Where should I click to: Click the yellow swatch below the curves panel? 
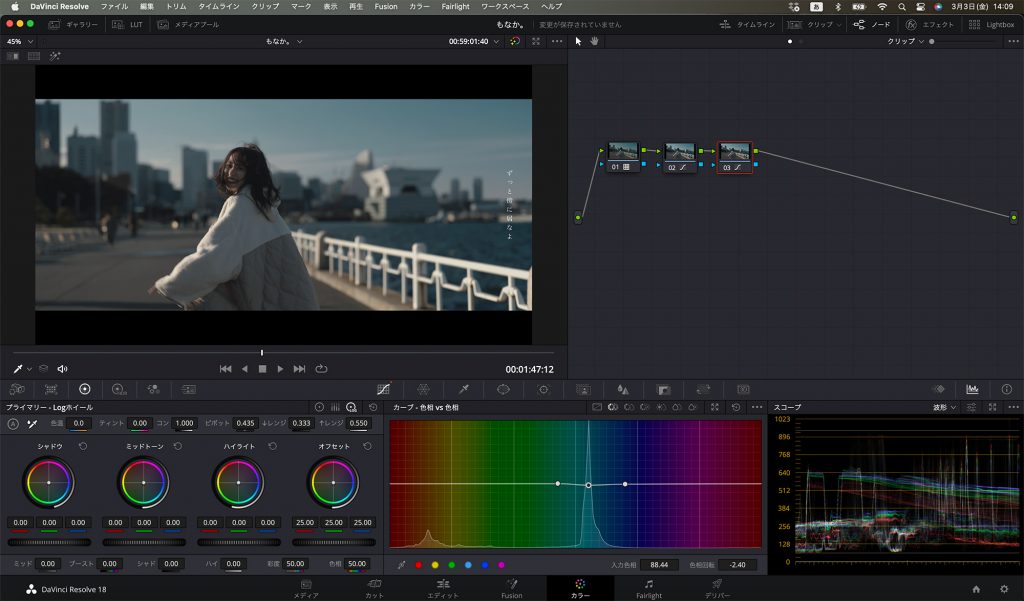[x=435, y=564]
